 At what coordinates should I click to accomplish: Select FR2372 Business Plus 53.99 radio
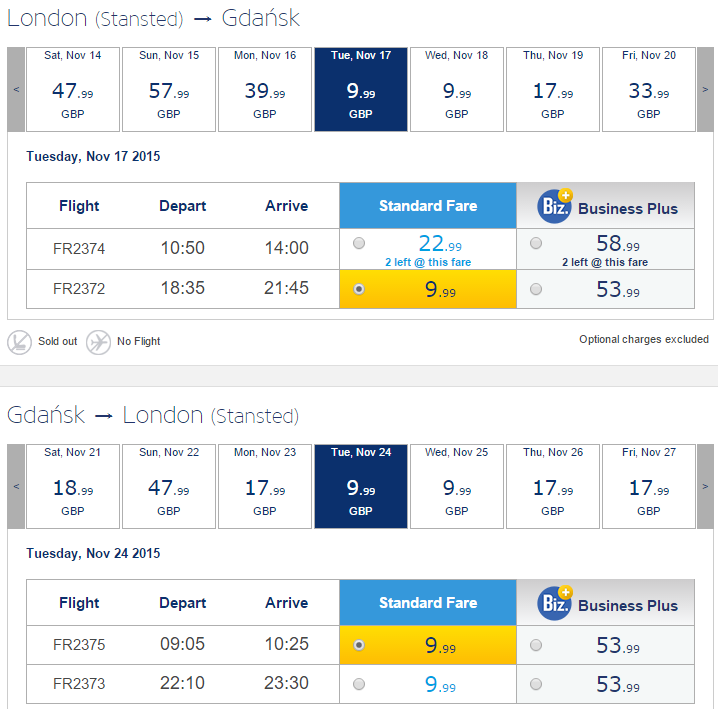[536, 289]
